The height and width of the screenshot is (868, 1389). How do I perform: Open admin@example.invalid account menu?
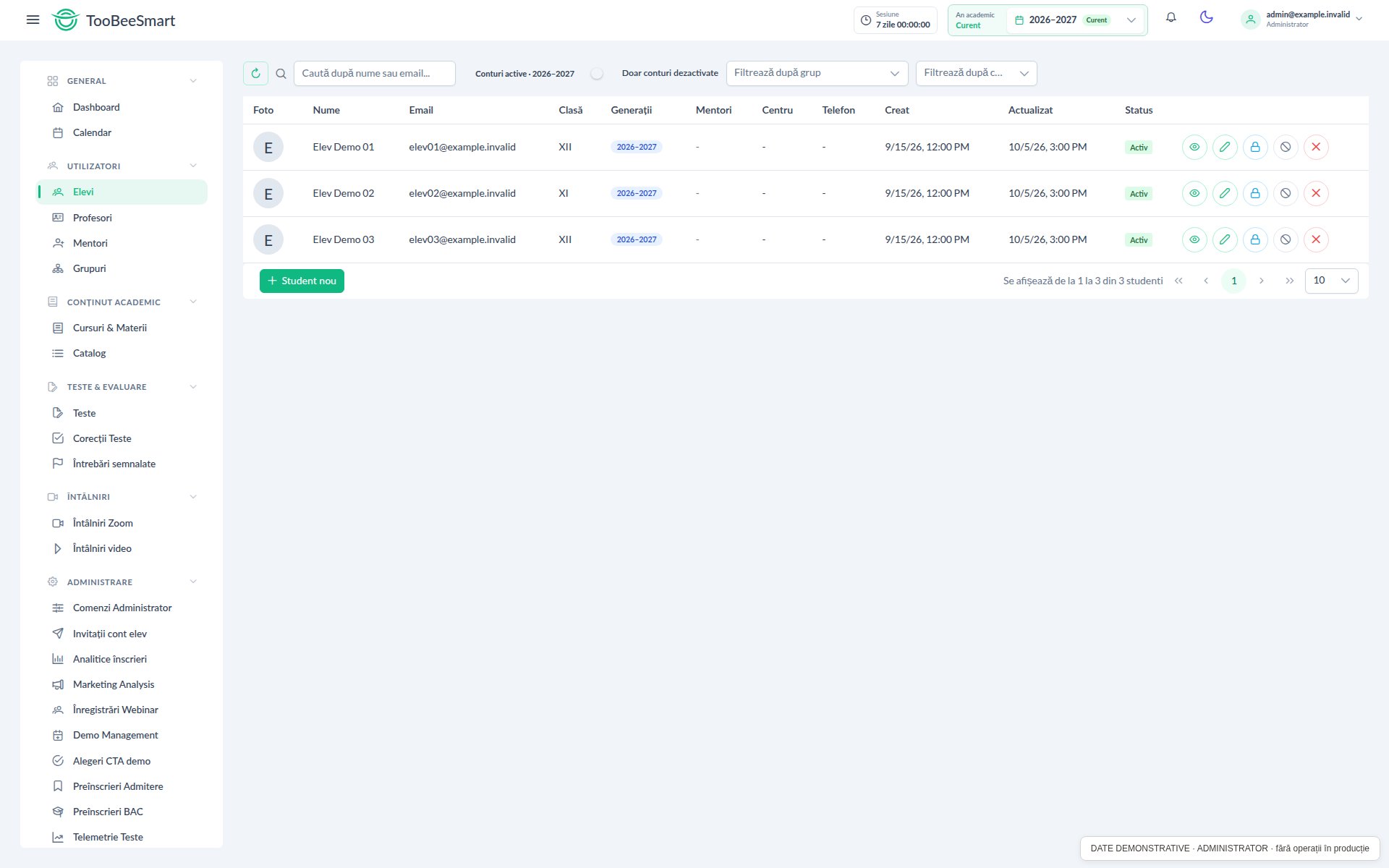1301,20
